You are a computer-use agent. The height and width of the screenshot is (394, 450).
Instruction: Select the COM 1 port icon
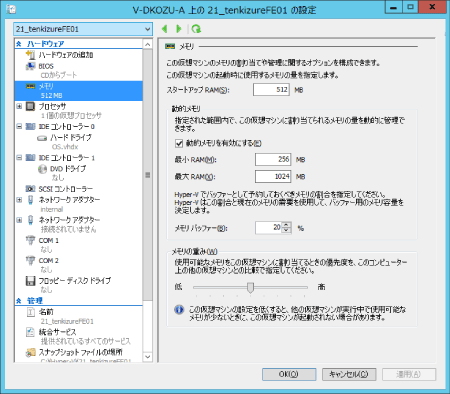(30, 240)
